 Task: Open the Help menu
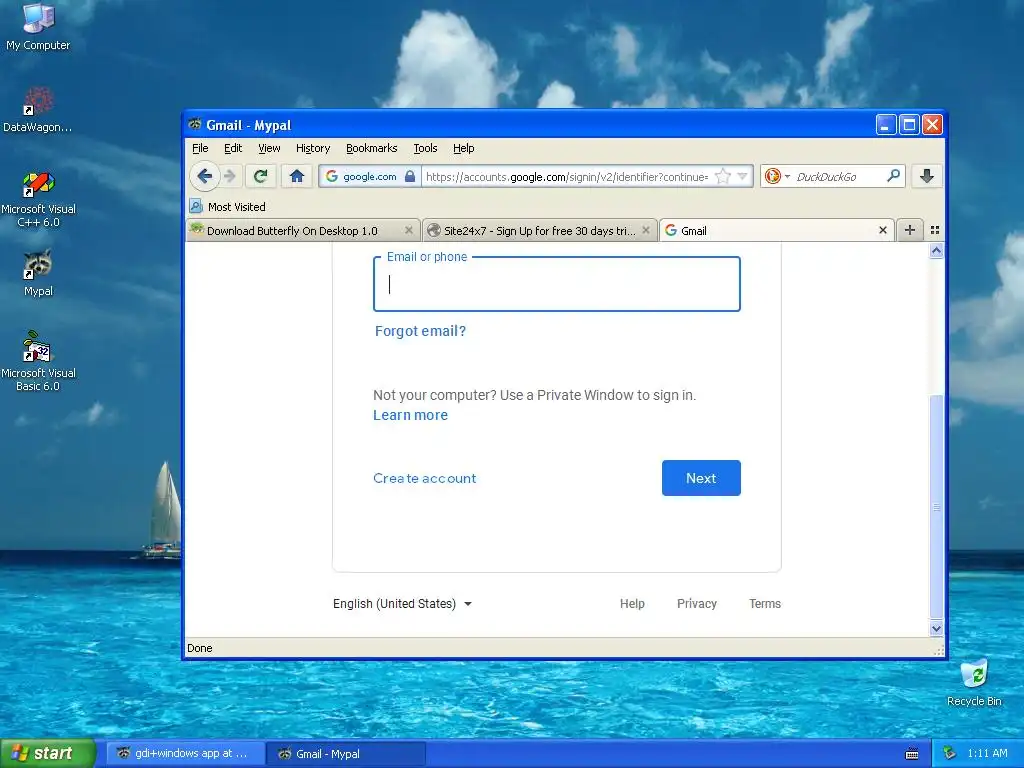tap(464, 148)
